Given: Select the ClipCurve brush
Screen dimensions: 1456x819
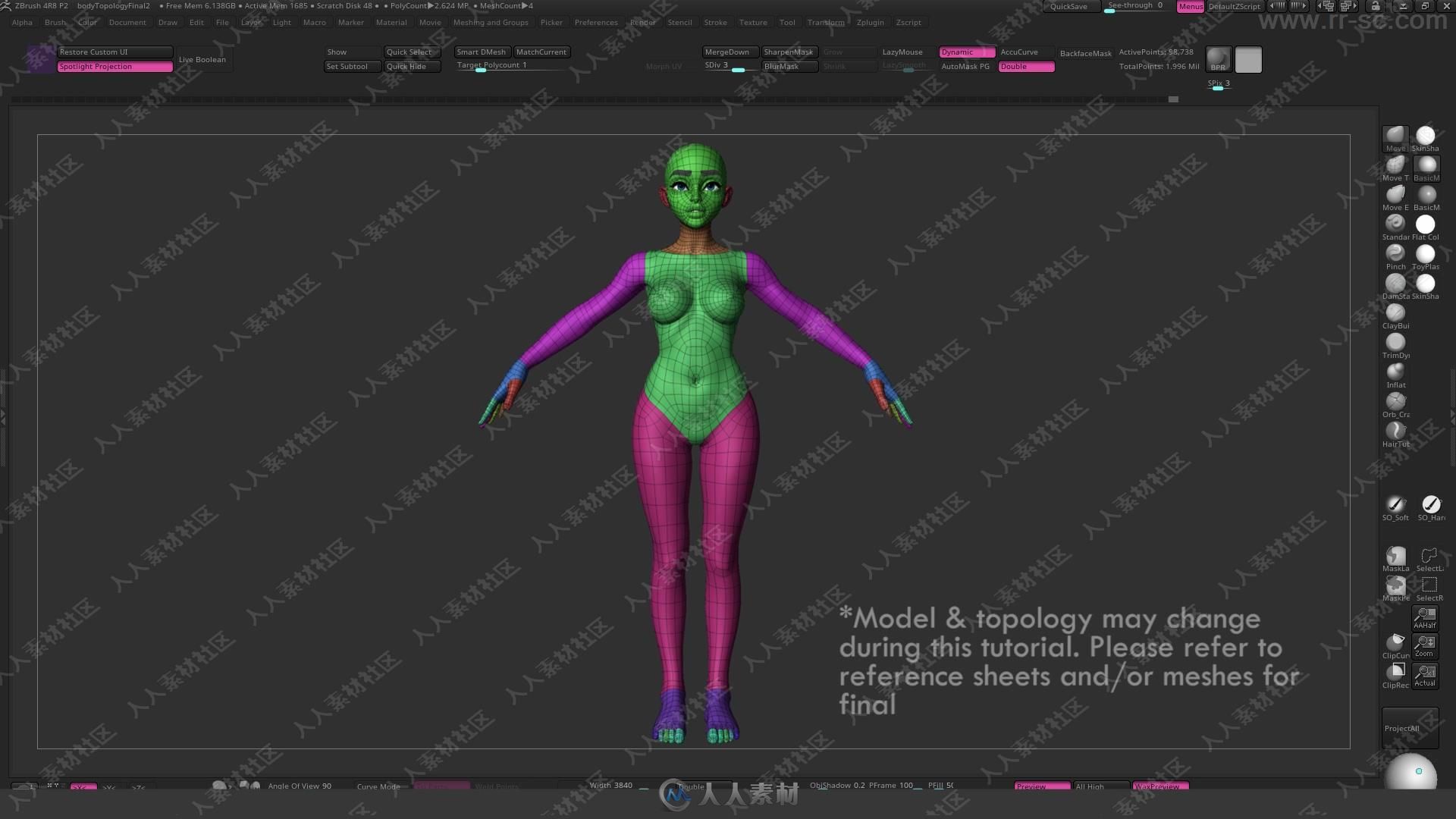Looking at the screenshot, I should (x=1395, y=646).
